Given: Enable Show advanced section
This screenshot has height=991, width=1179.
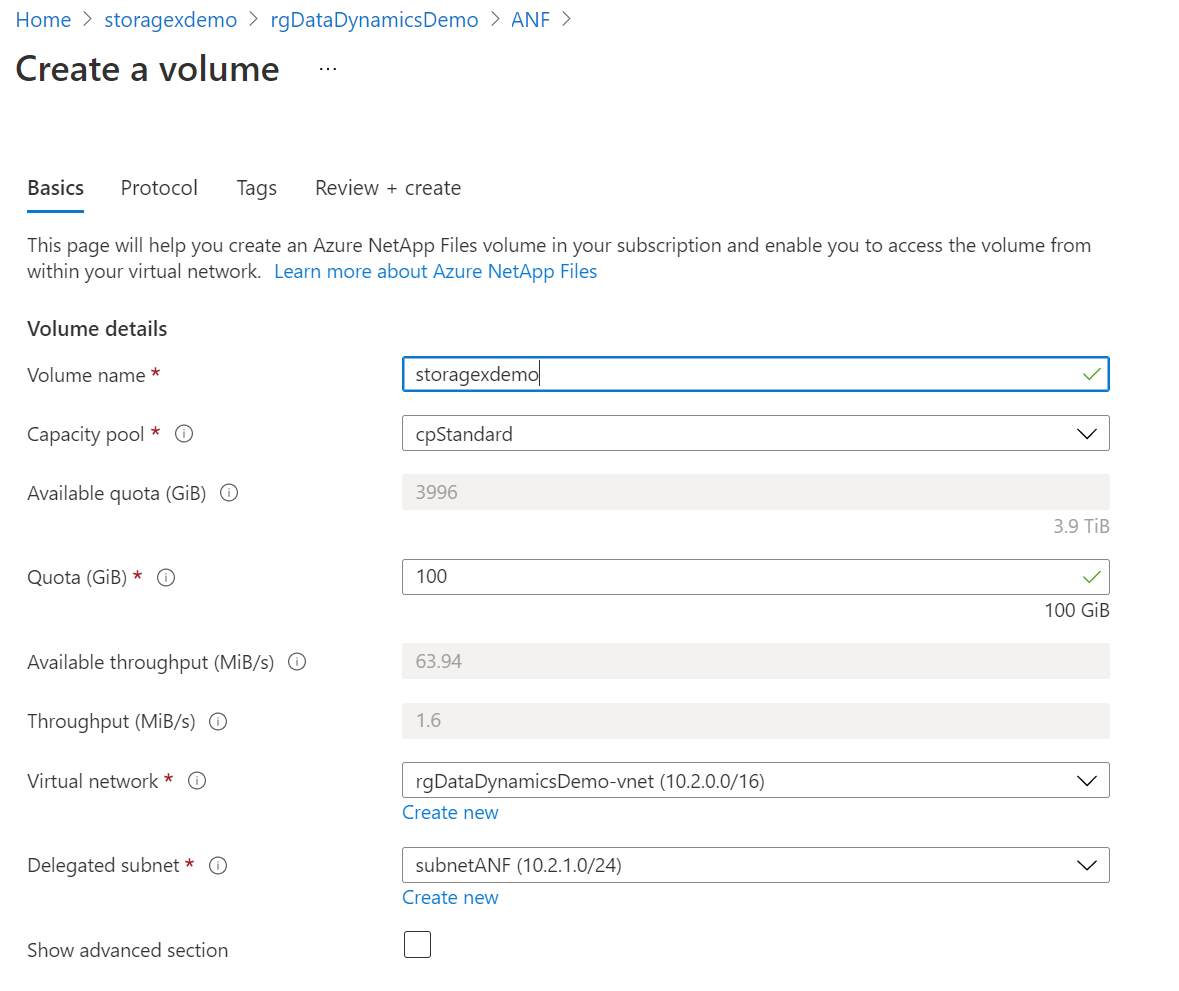Looking at the screenshot, I should click(x=417, y=944).
